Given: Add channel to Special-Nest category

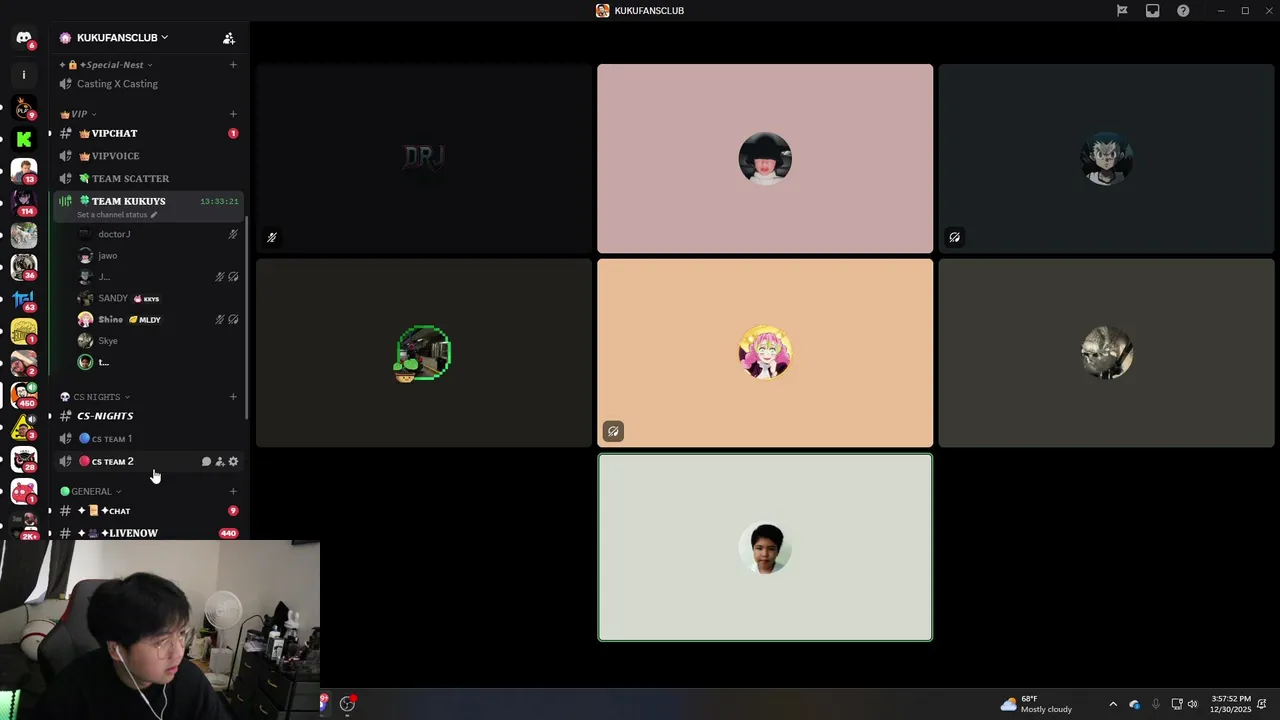Looking at the screenshot, I should (x=233, y=65).
